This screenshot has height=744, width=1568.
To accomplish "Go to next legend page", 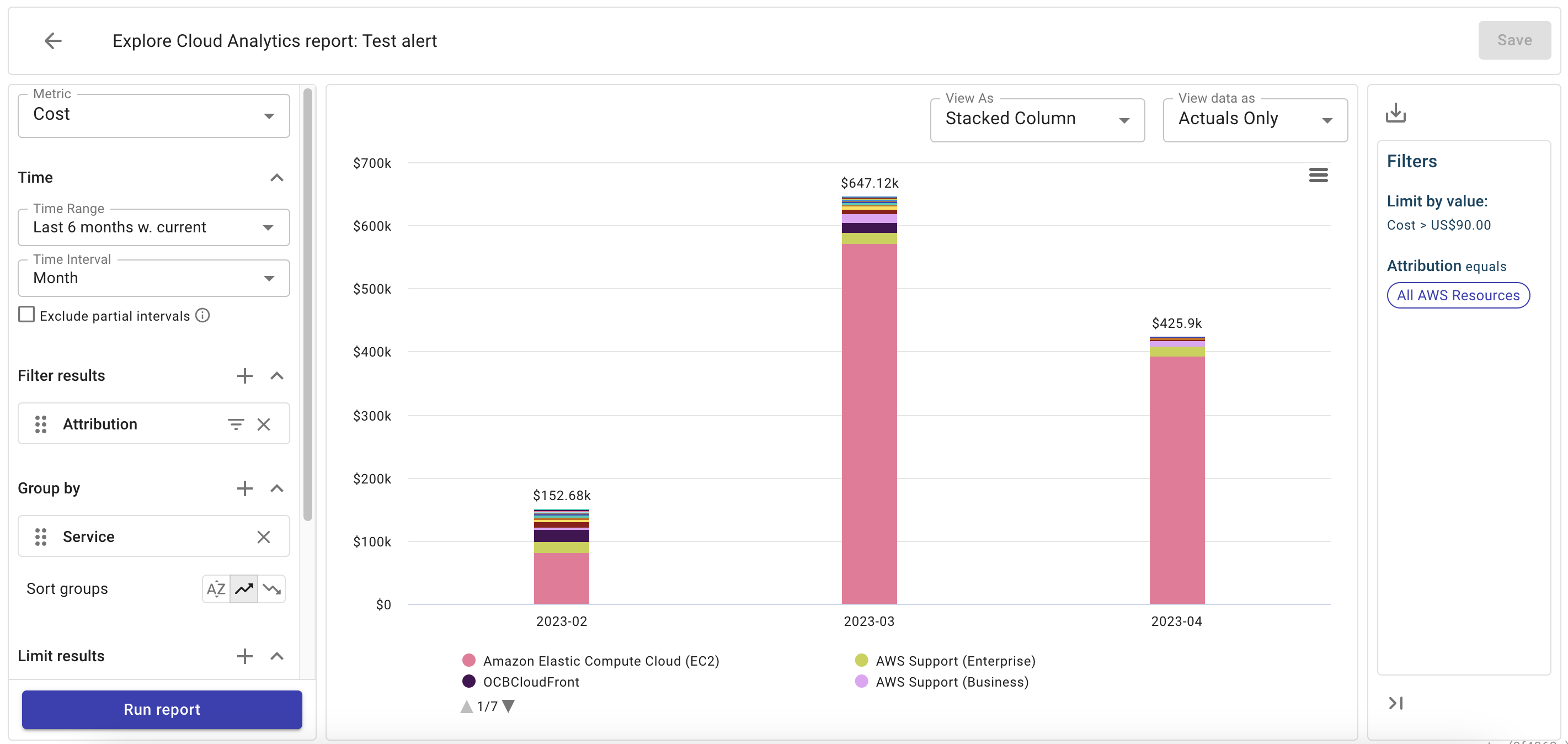I will tap(509, 706).
